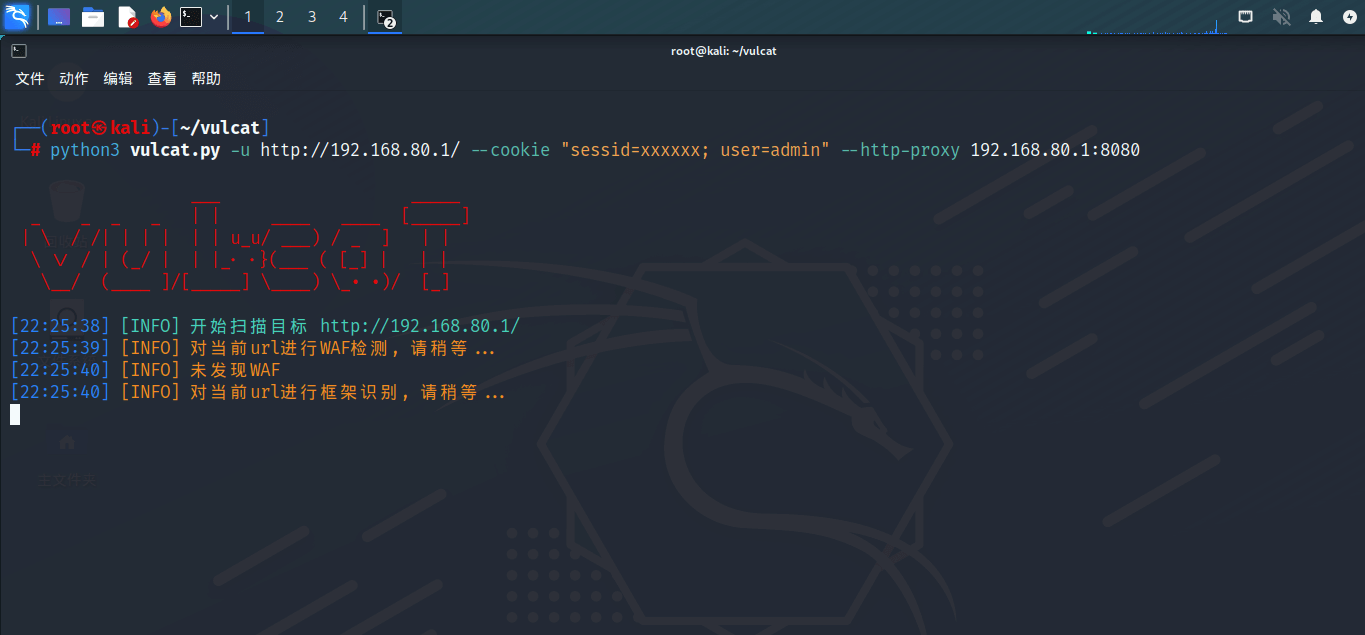Open the 编辑 menu
The width and height of the screenshot is (1365, 635).
click(118, 79)
